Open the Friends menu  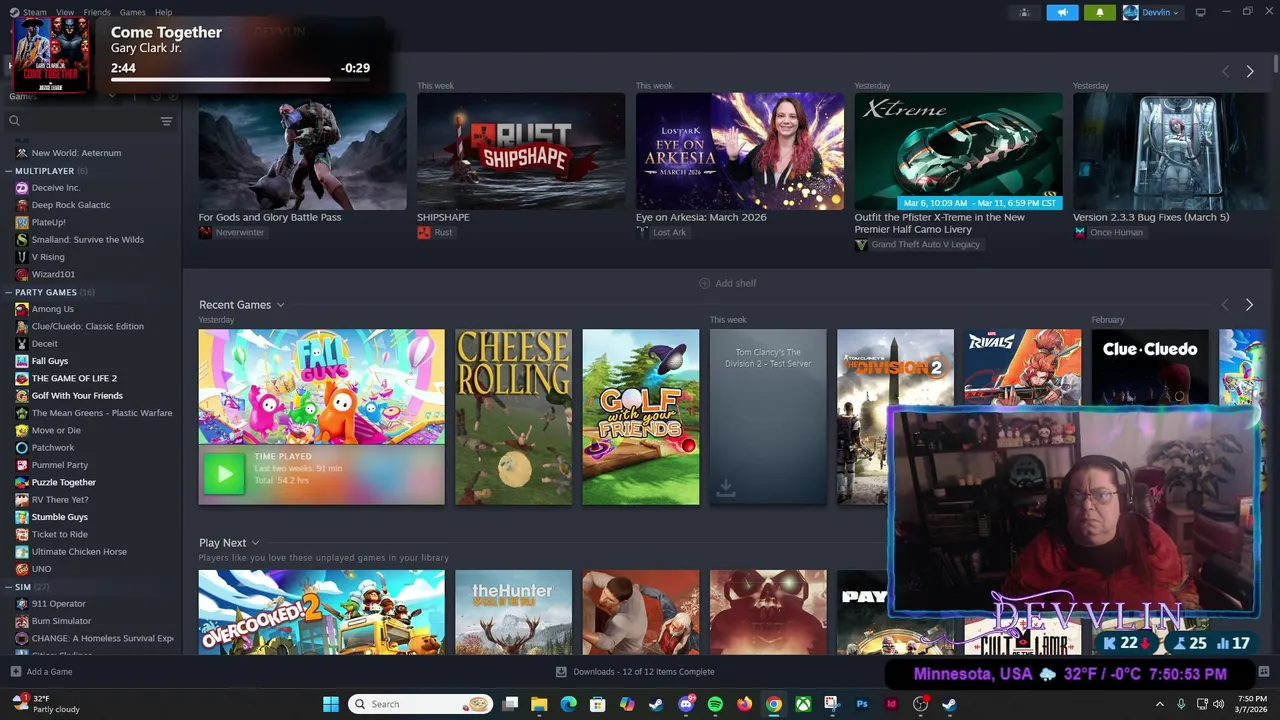(x=97, y=12)
